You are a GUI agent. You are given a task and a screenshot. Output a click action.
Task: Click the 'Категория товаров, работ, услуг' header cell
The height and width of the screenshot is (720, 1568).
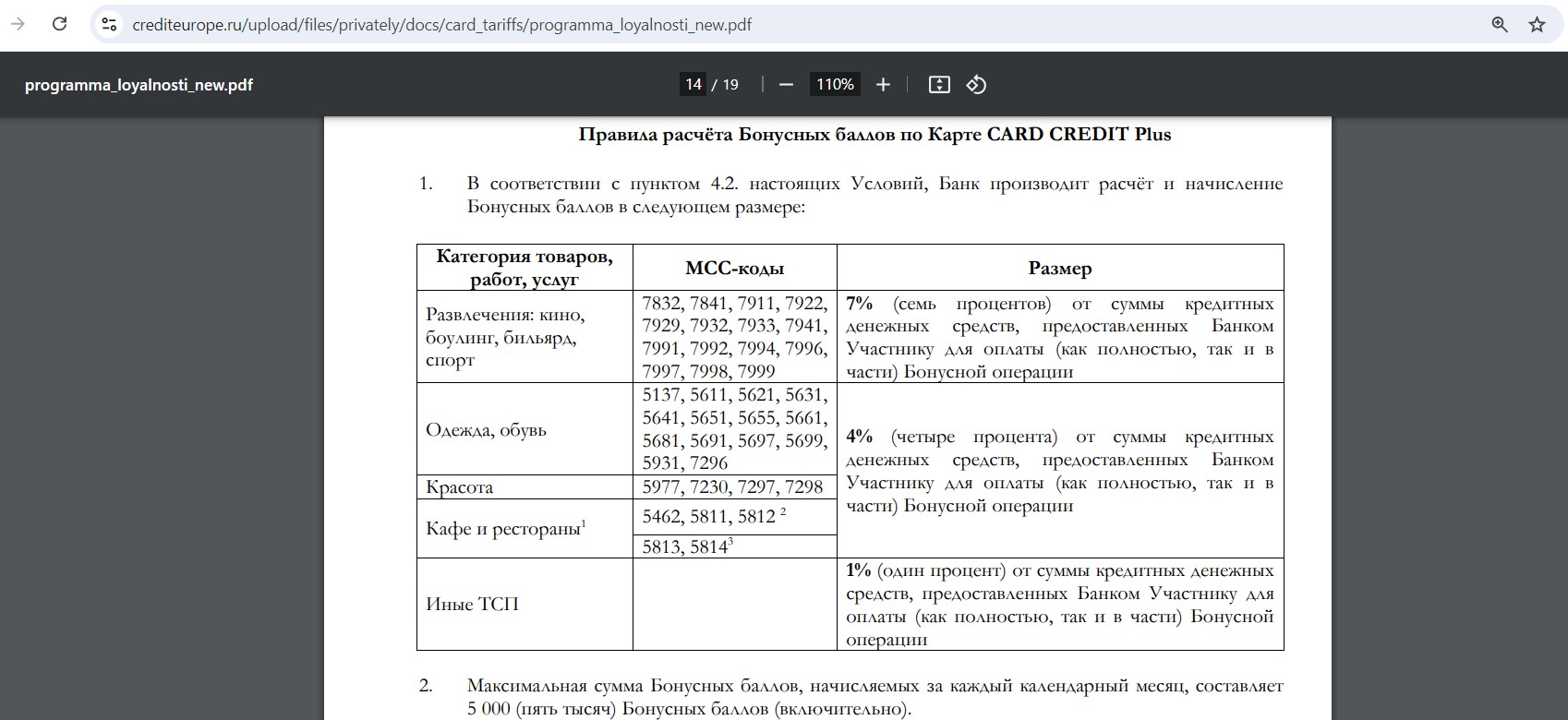[525, 268]
